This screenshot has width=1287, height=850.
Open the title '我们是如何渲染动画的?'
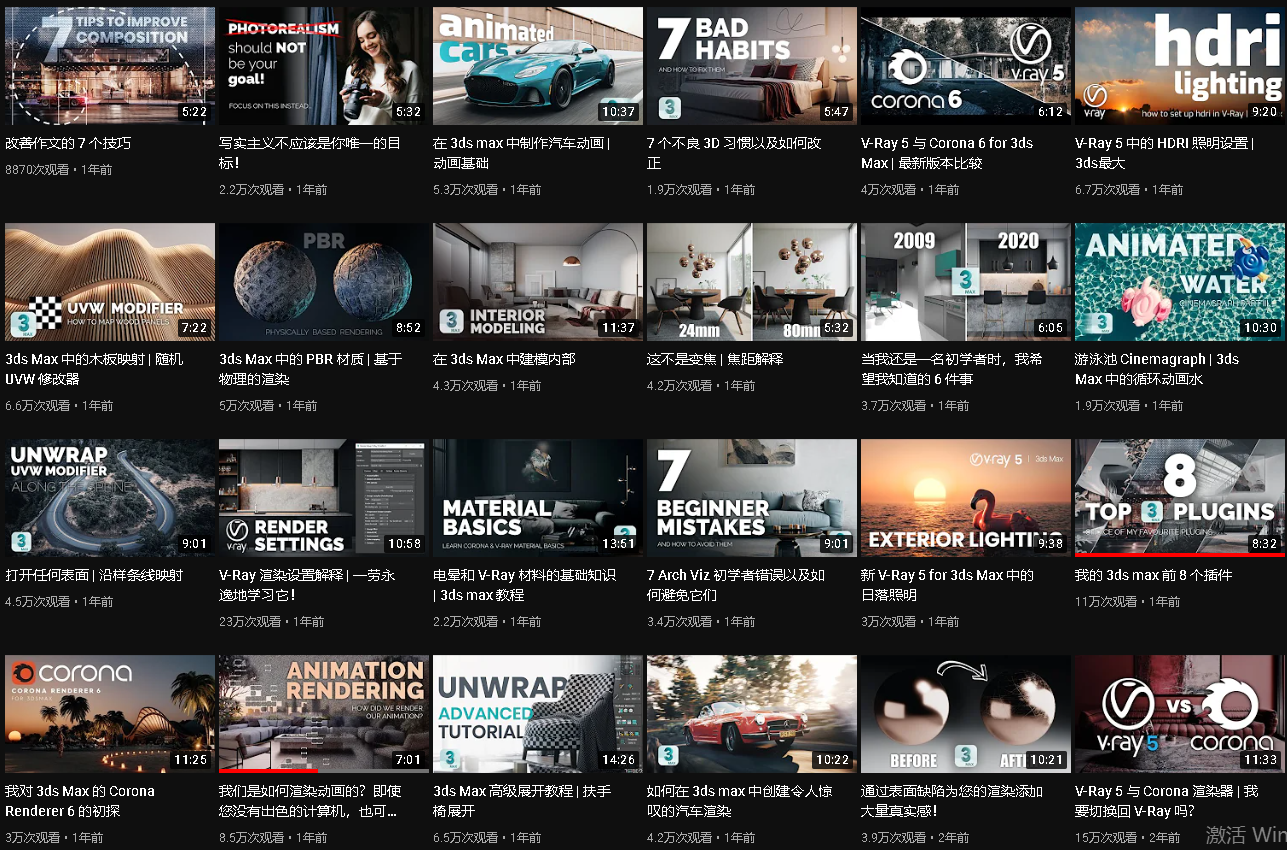click(309, 801)
